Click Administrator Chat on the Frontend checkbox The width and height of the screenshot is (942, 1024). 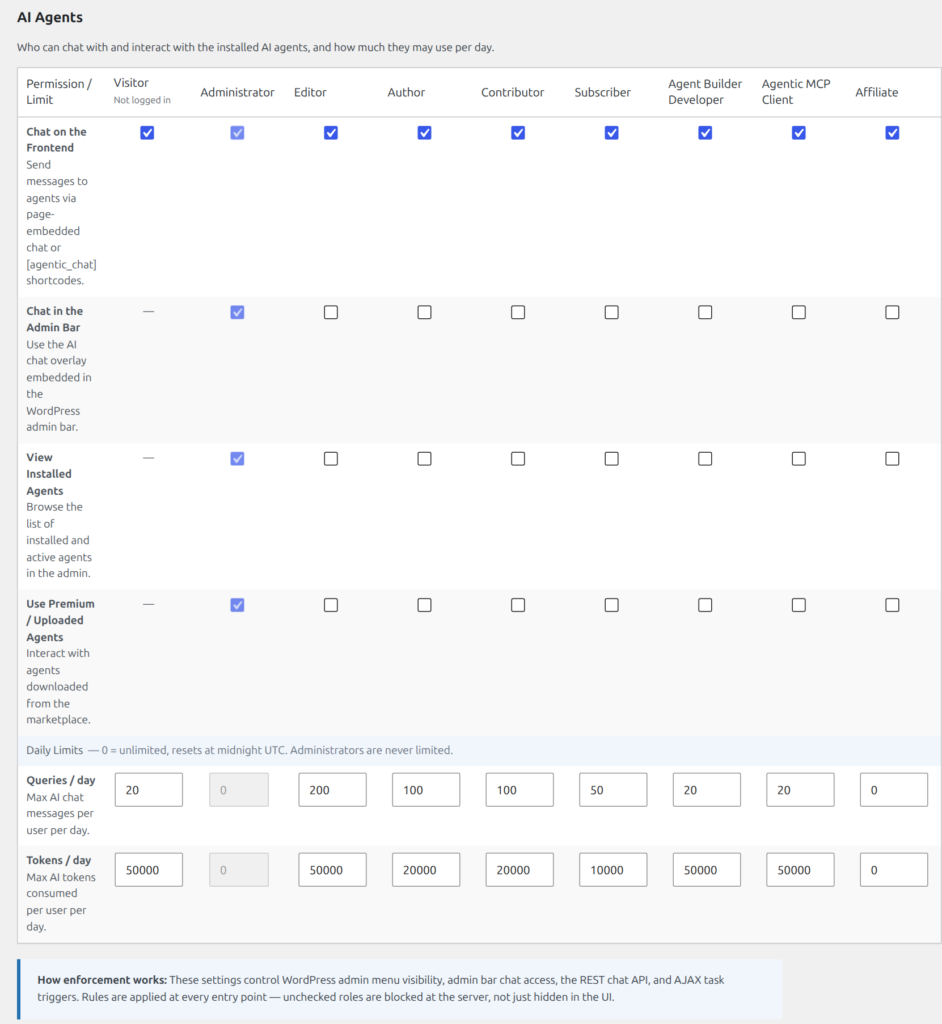point(237,133)
